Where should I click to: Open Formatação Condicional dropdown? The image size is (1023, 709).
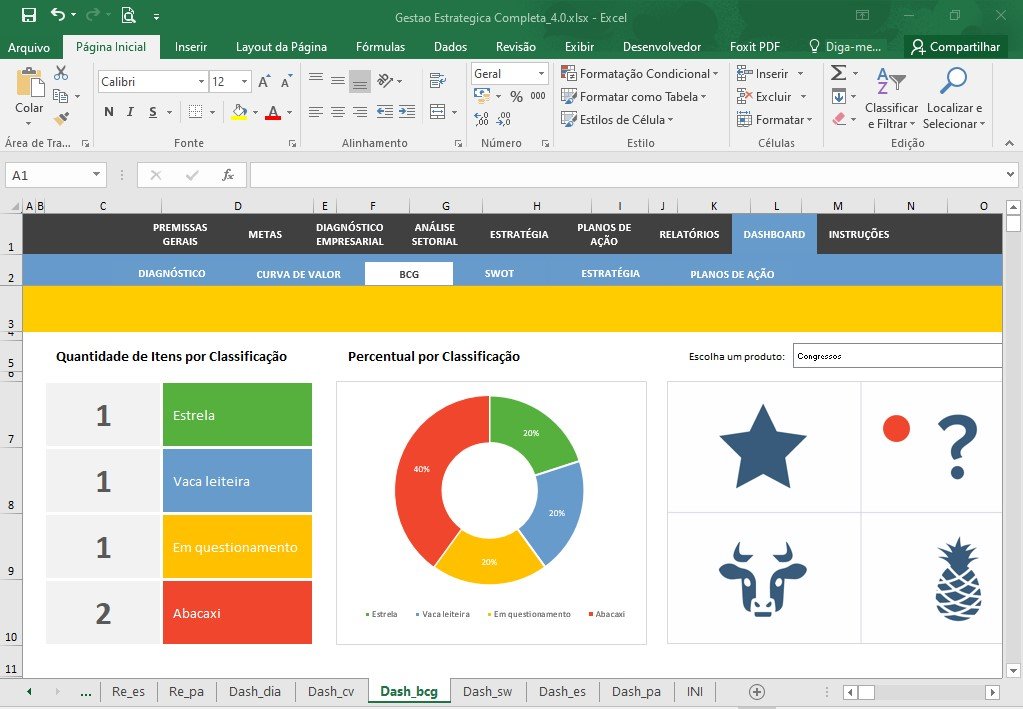click(639, 74)
